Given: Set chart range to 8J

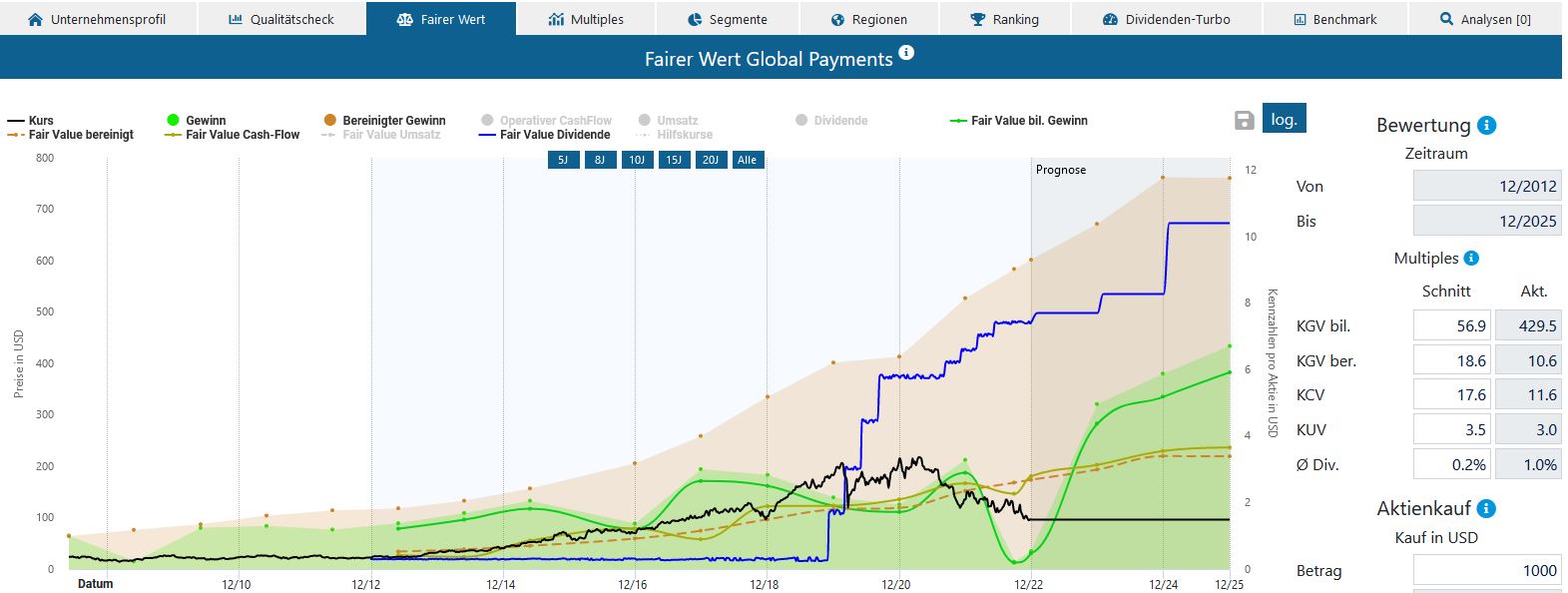Looking at the screenshot, I should pos(600,160).
